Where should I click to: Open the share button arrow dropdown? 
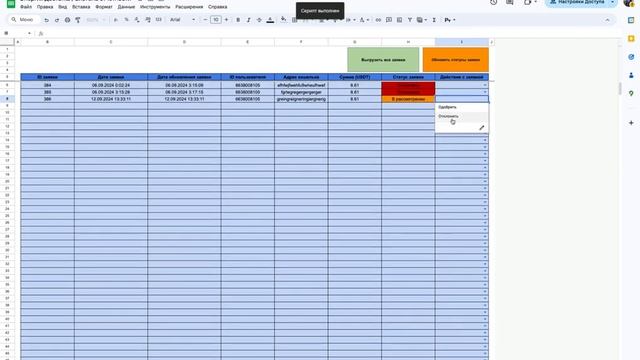click(x=612, y=2)
